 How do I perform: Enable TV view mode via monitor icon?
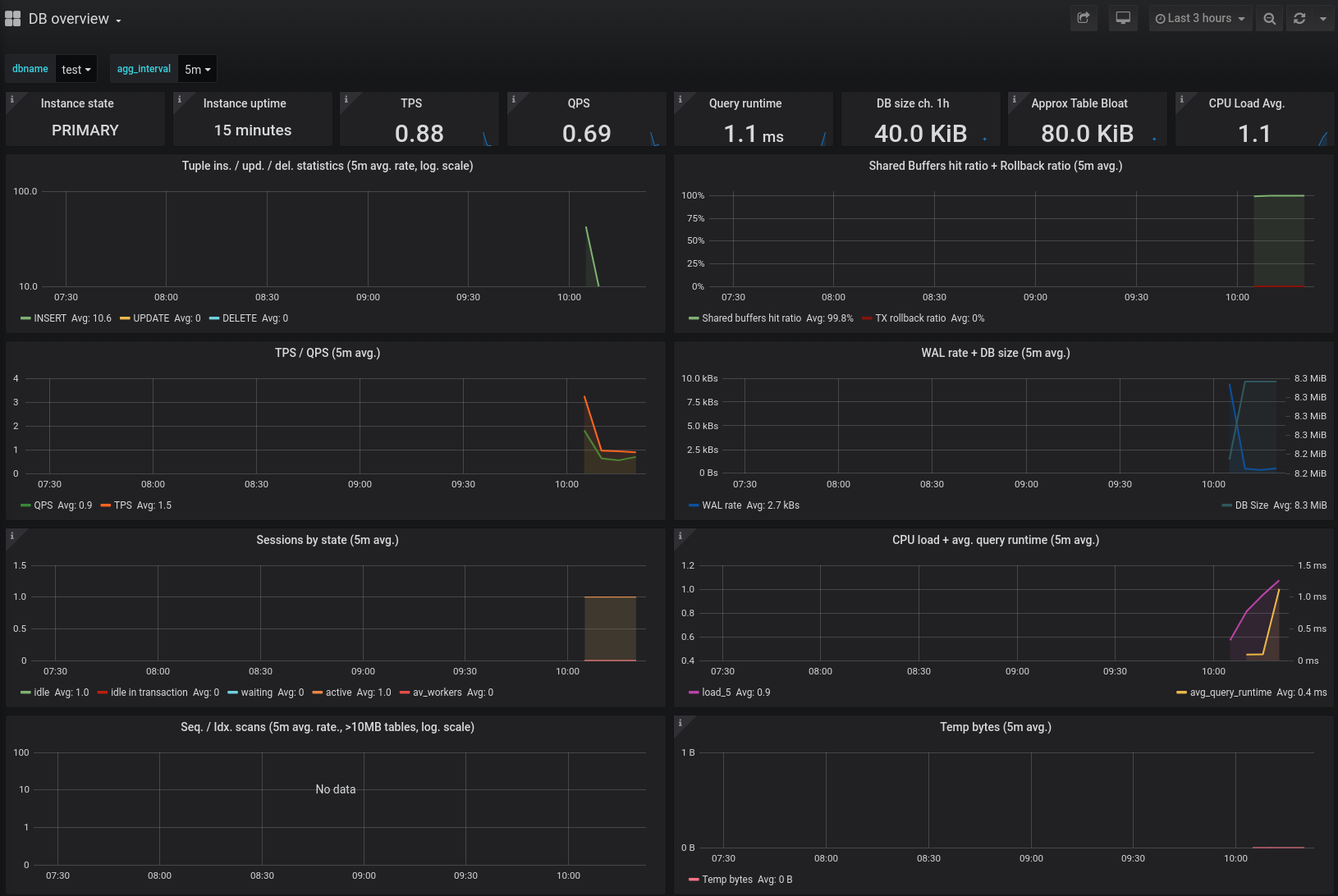tap(1123, 18)
